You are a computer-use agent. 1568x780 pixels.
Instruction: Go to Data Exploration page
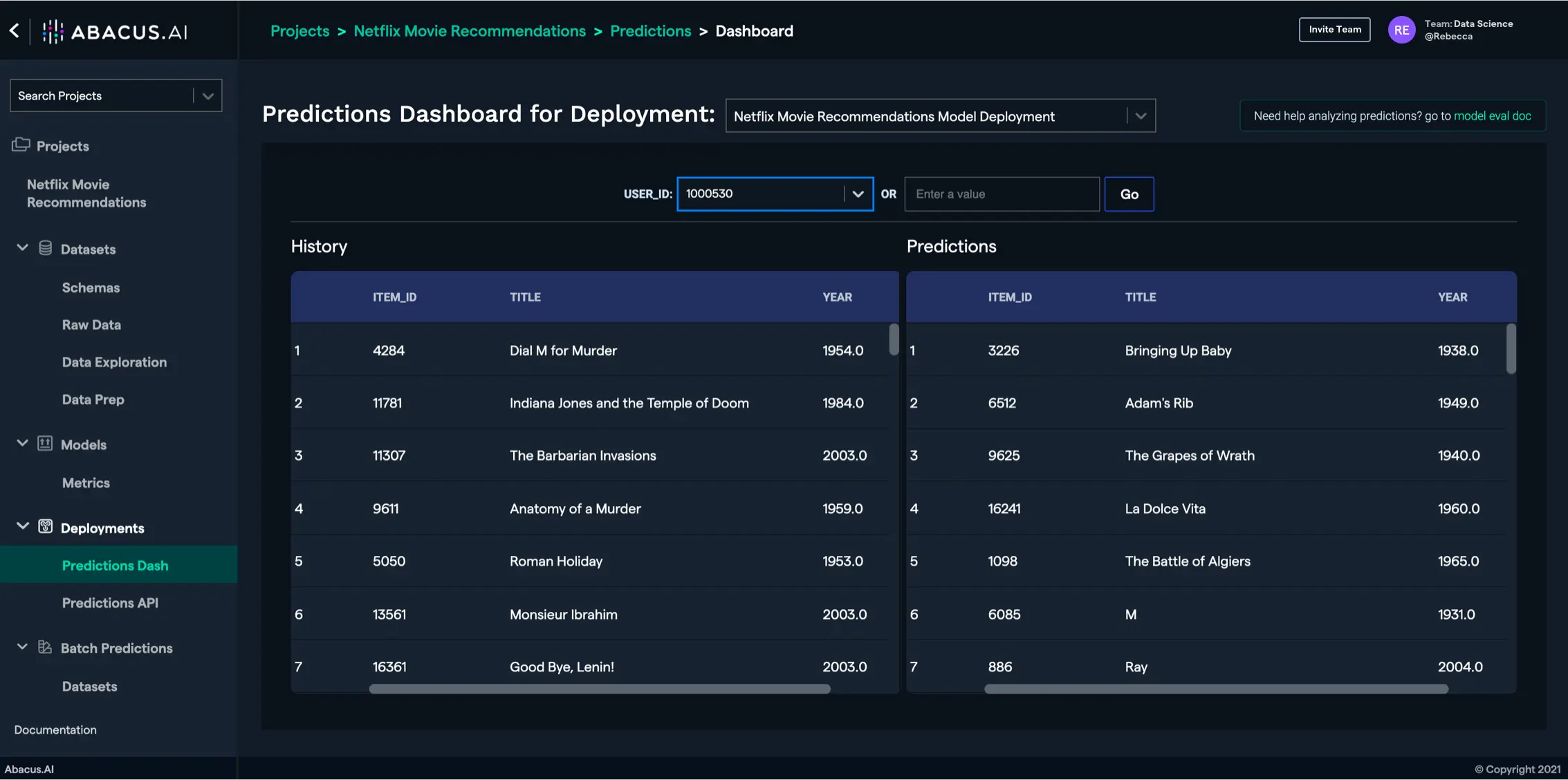114,362
